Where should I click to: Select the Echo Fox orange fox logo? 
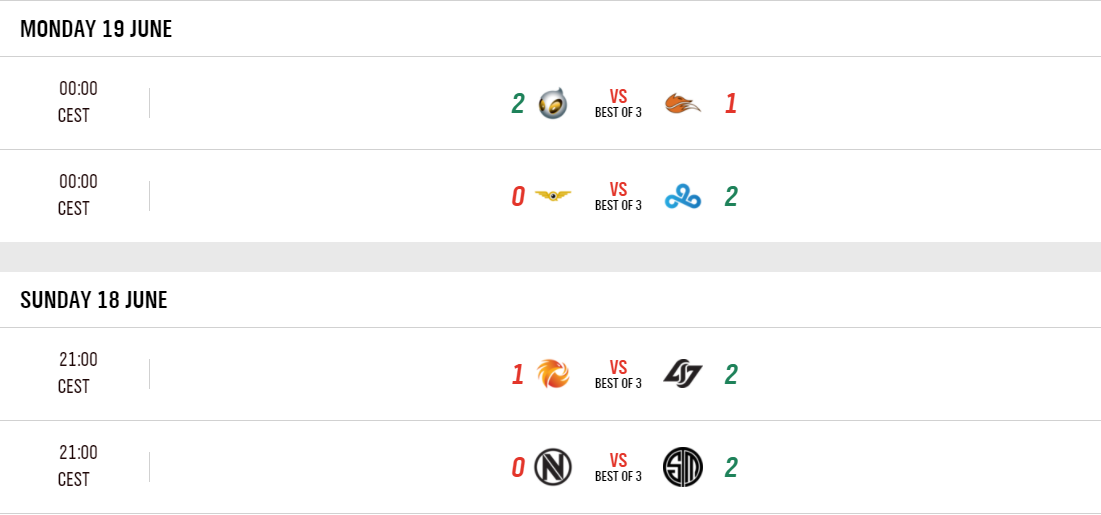pyautogui.click(x=683, y=103)
